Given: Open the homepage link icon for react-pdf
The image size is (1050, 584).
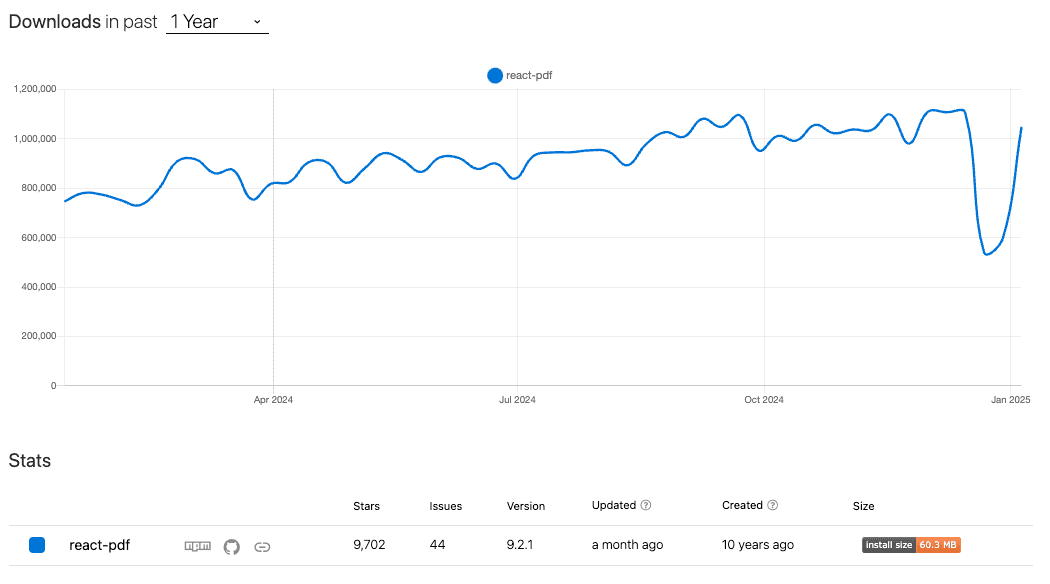Looking at the screenshot, I should coord(262,546).
